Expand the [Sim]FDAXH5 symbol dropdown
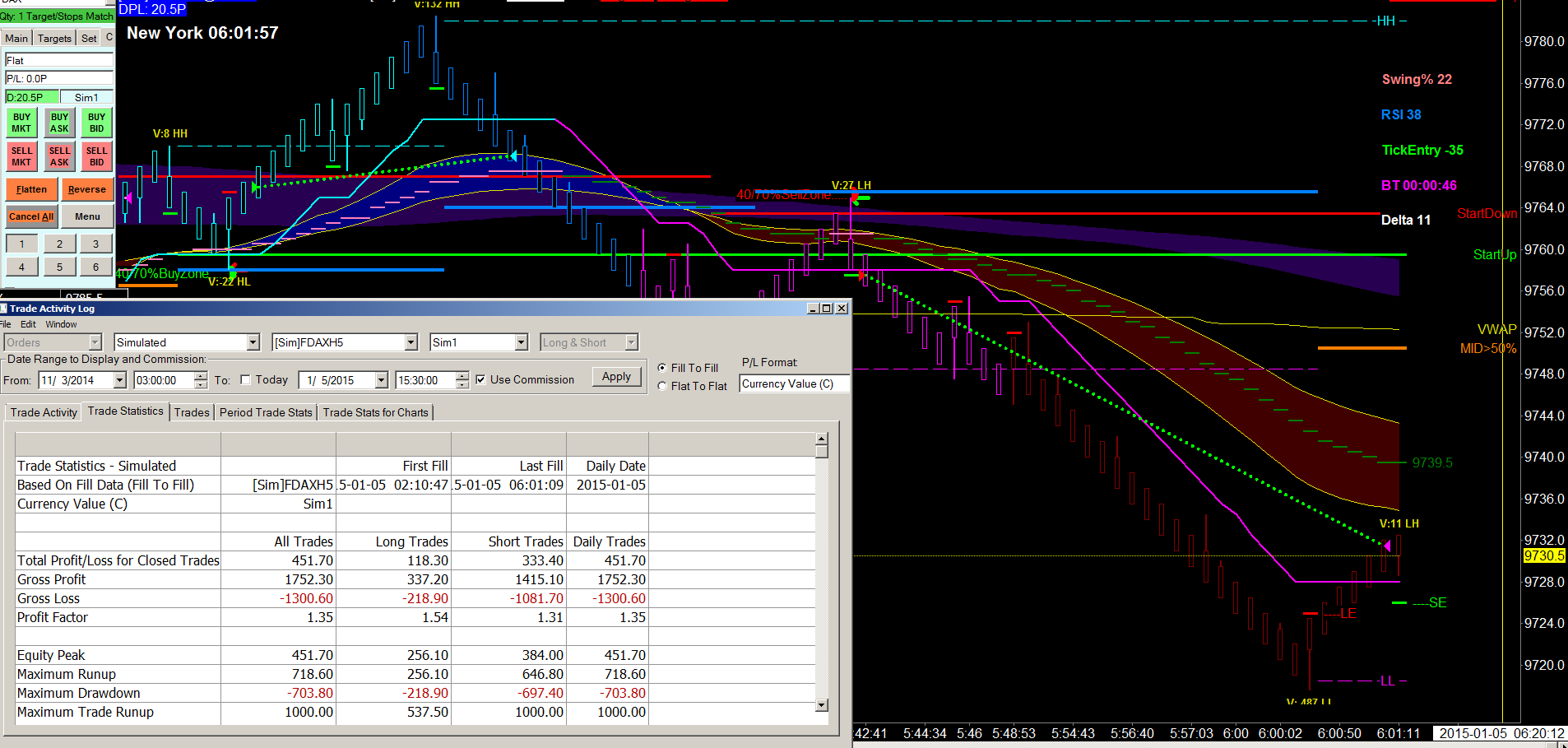The image size is (1568, 748). click(411, 342)
